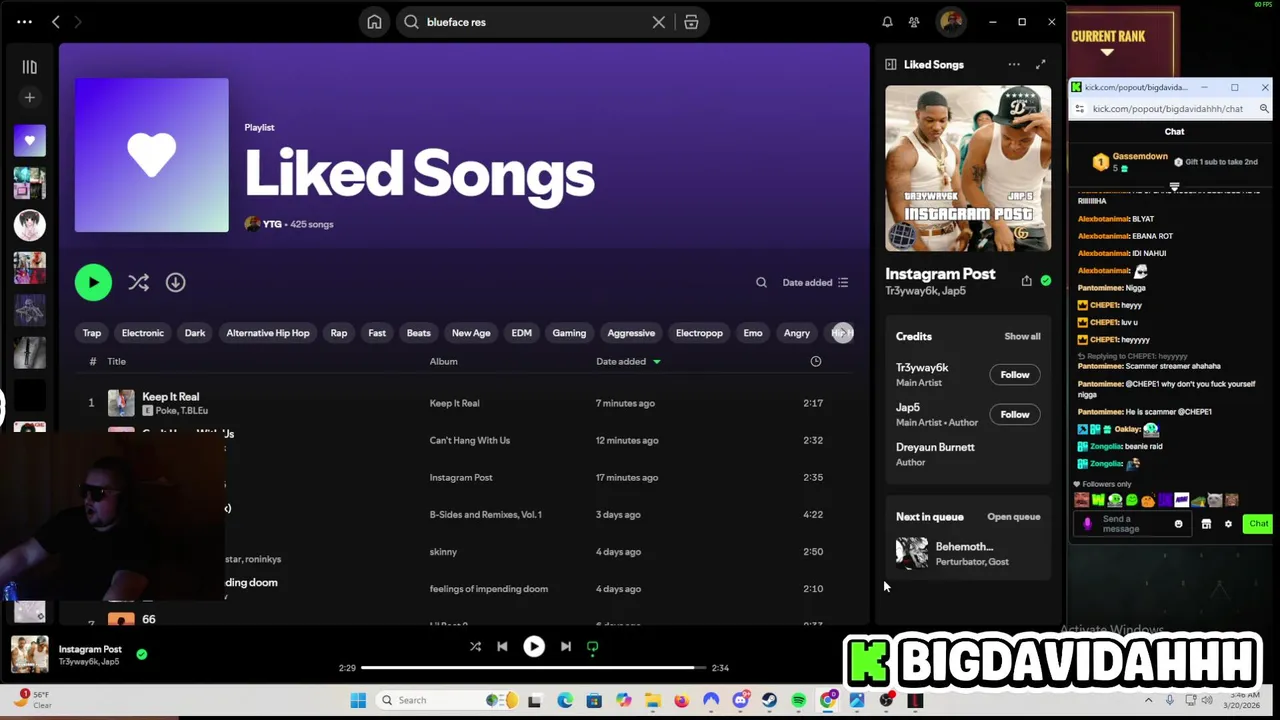This screenshot has height=720, width=1280.
Task: Open B-Sides and Remixes, Vol. 1 album
Action: (486, 514)
